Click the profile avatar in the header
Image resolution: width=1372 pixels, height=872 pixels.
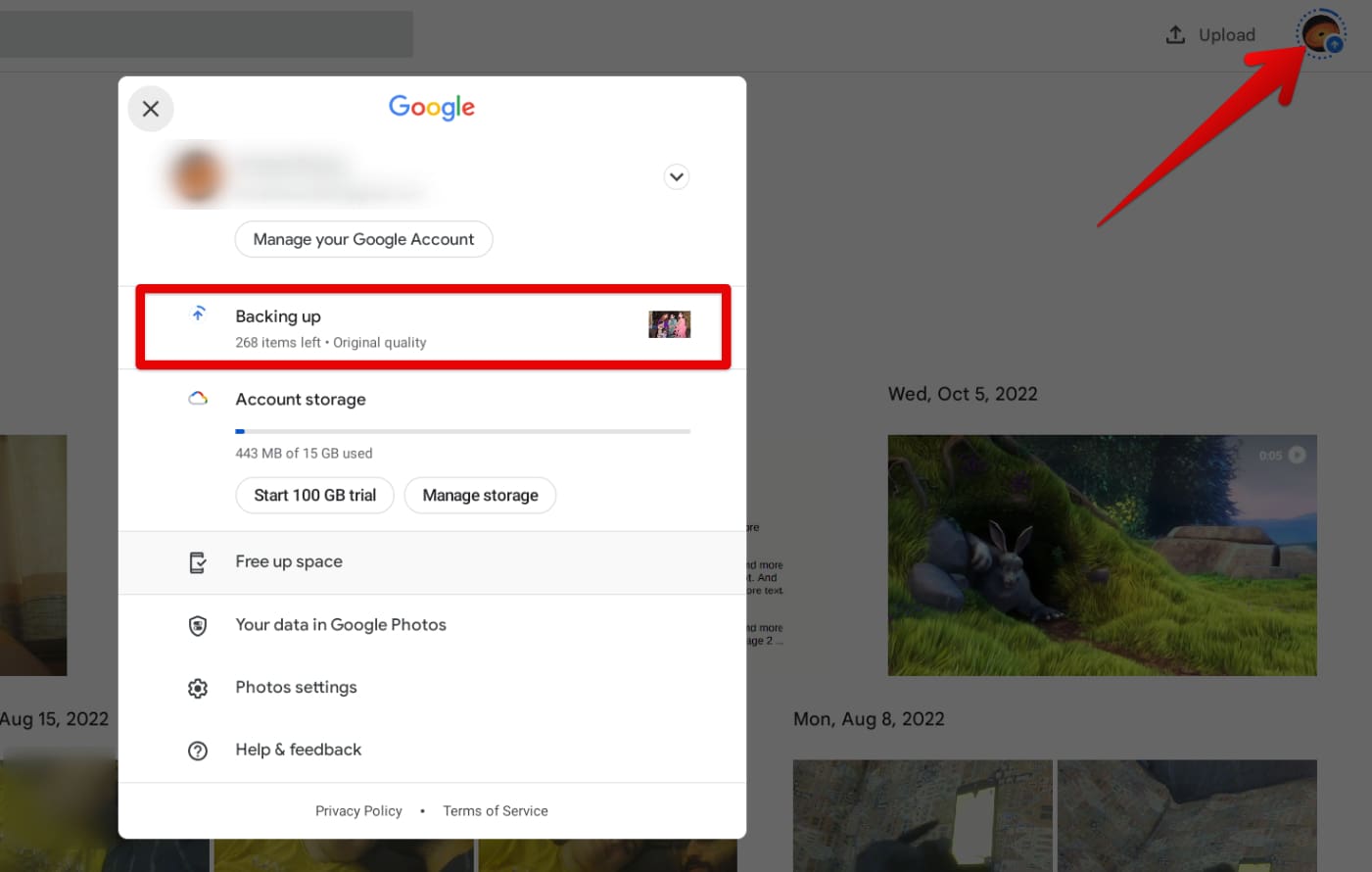(1321, 34)
